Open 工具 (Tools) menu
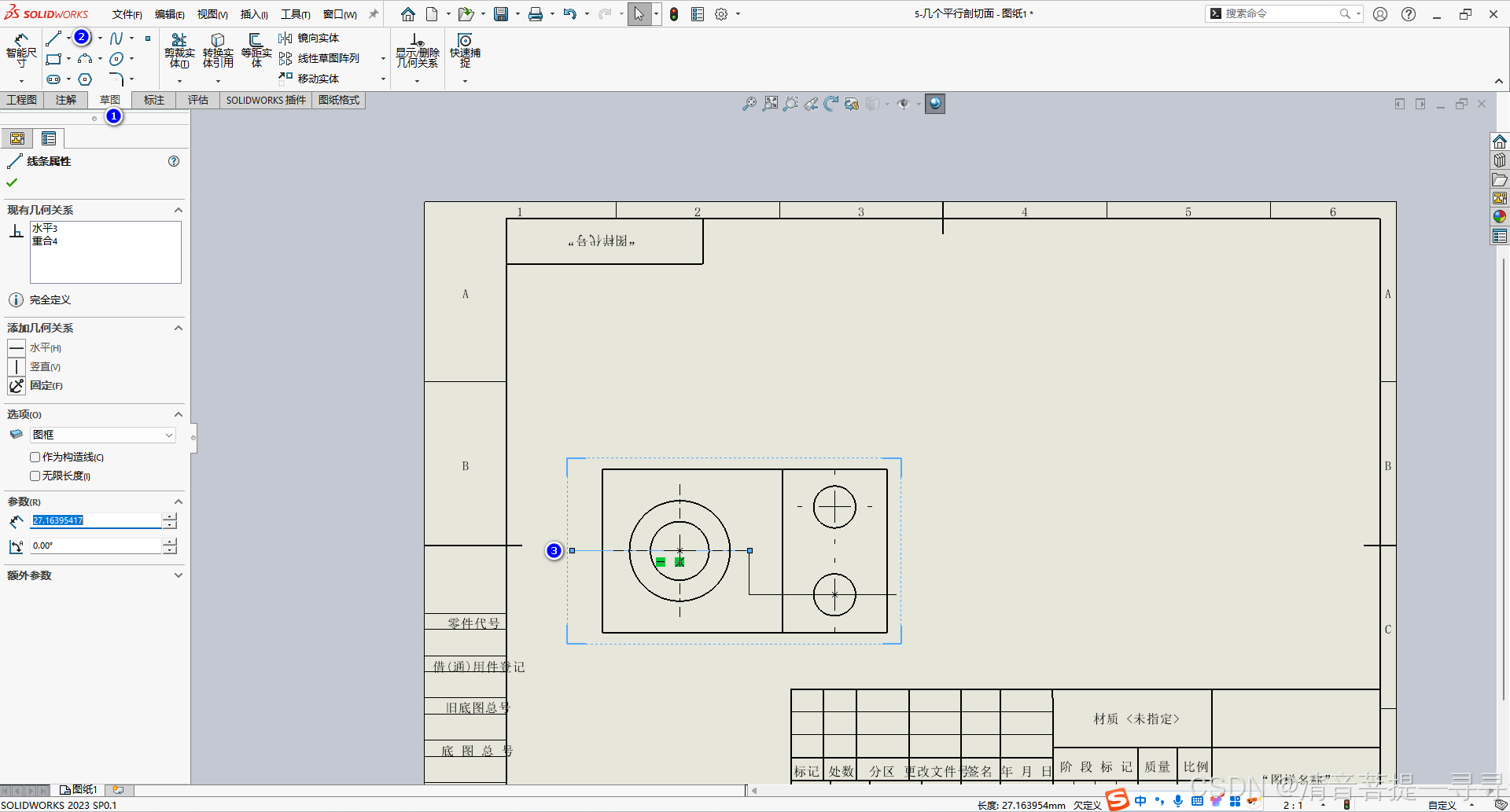The height and width of the screenshot is (812, 1510). [x=296, y=14]
